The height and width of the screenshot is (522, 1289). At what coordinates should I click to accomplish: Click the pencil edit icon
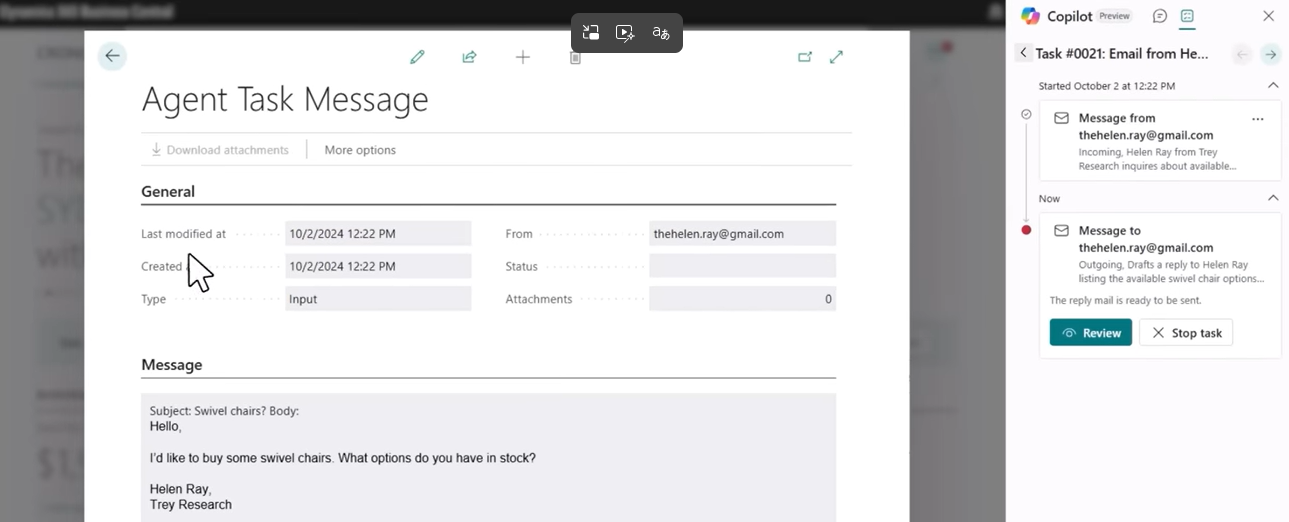[x=417, y=57]
